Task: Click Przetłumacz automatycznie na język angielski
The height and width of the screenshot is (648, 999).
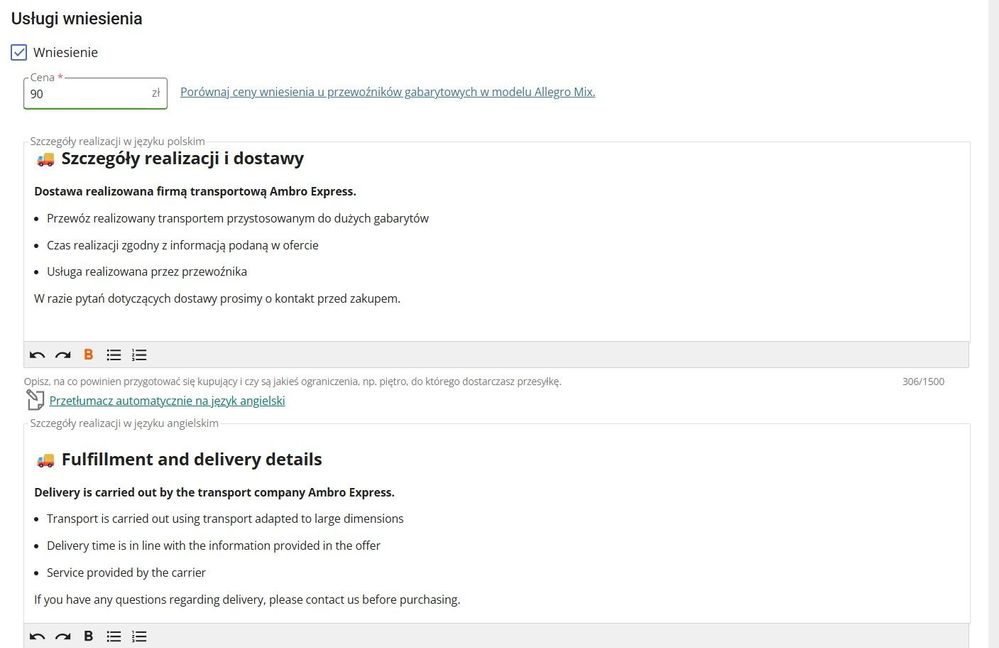Action: (167, 401)
